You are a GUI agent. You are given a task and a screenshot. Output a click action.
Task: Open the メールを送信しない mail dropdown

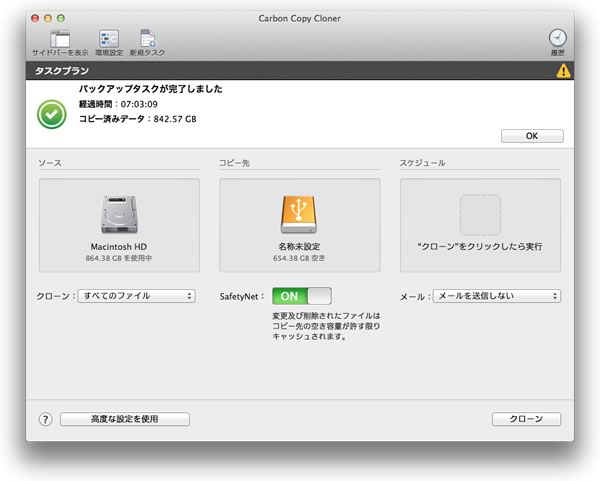point(497,296)
